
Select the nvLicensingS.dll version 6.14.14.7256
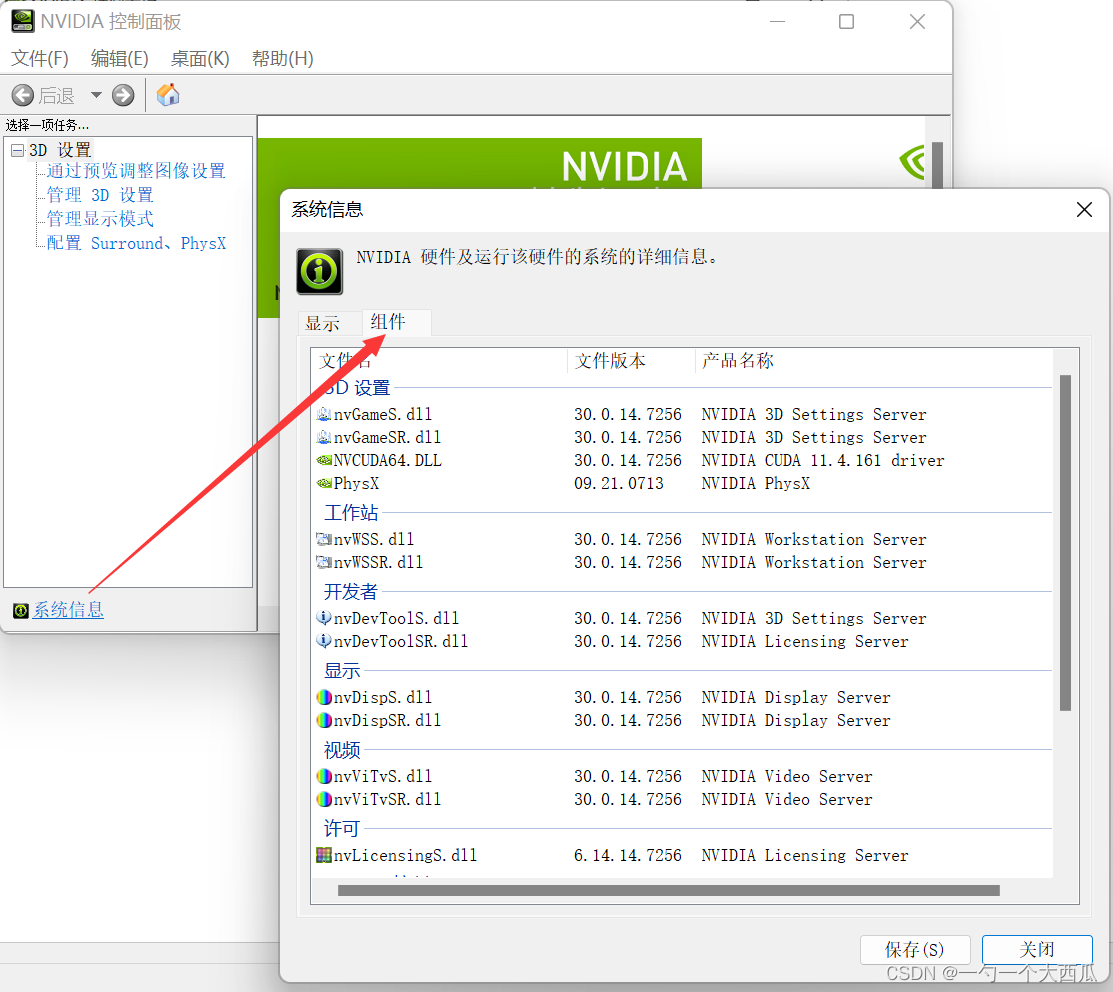point(627,855)
